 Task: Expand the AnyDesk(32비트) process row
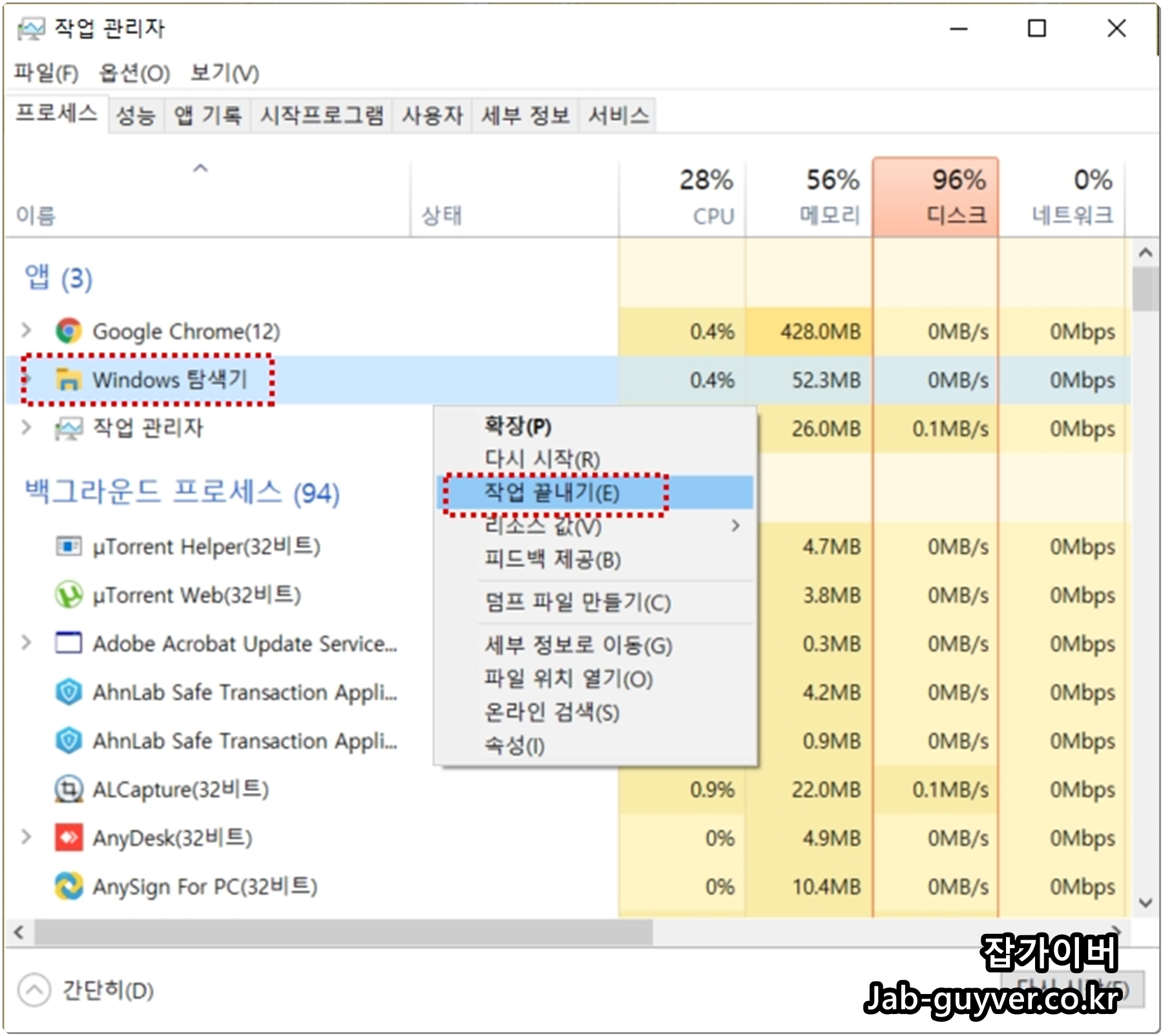pyautogui.click(x=26, y=838)
